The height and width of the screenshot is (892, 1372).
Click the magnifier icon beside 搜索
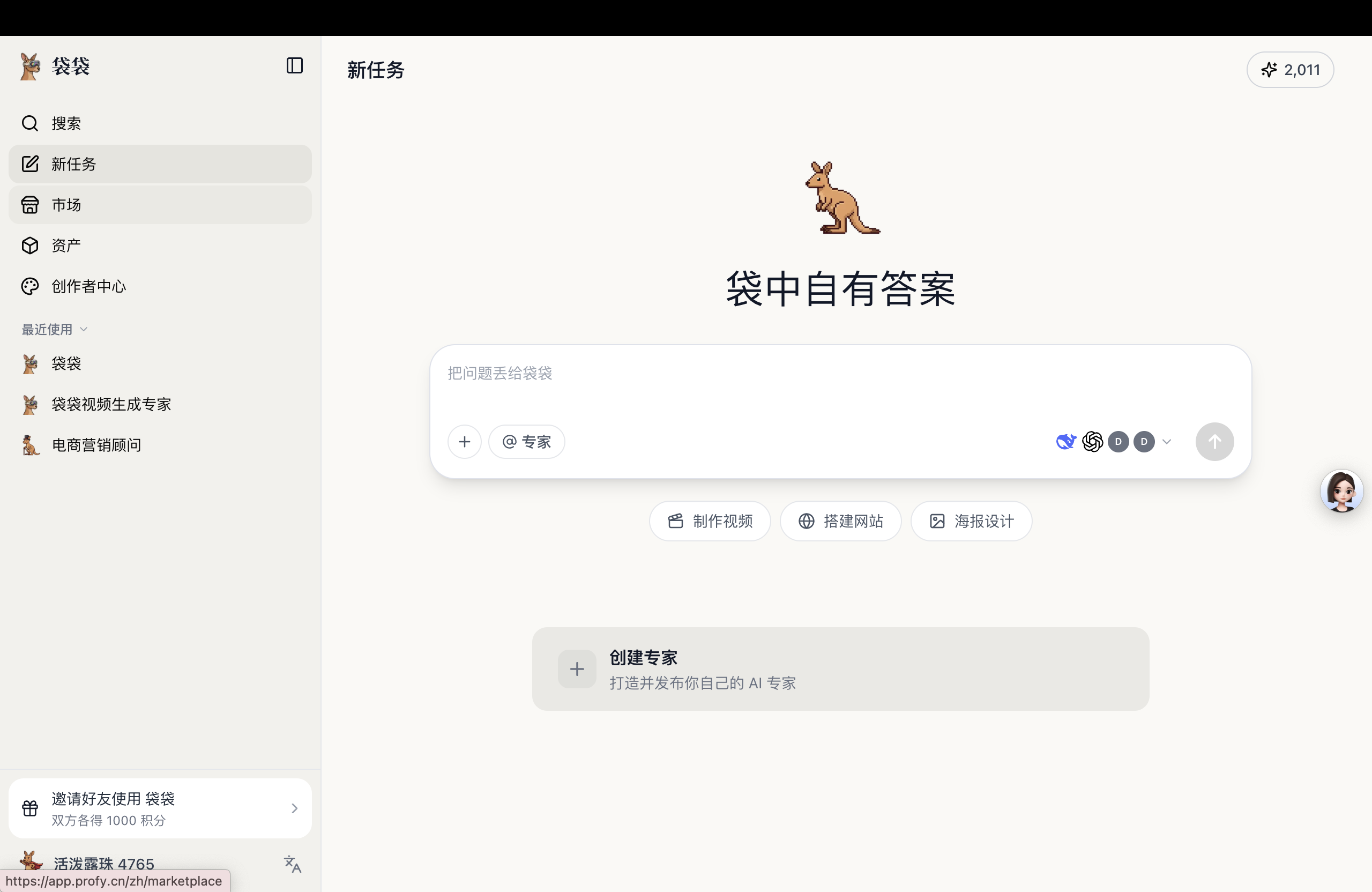point(30,123)
